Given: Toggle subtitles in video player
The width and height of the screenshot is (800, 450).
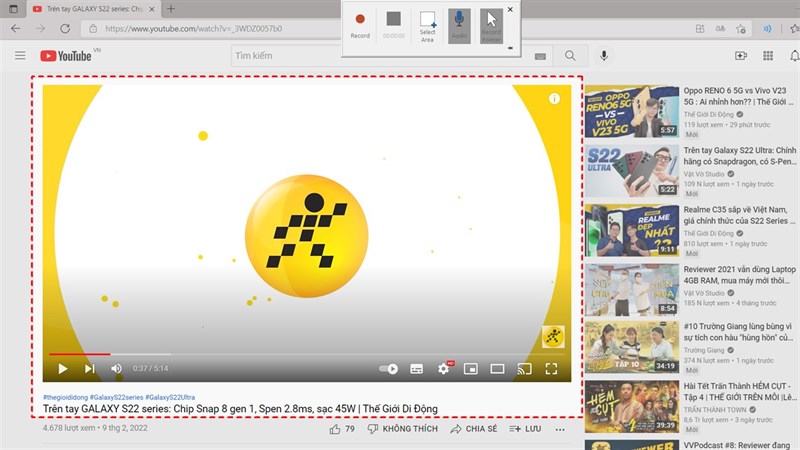Looking at the screenshot, I should [416, 368].
